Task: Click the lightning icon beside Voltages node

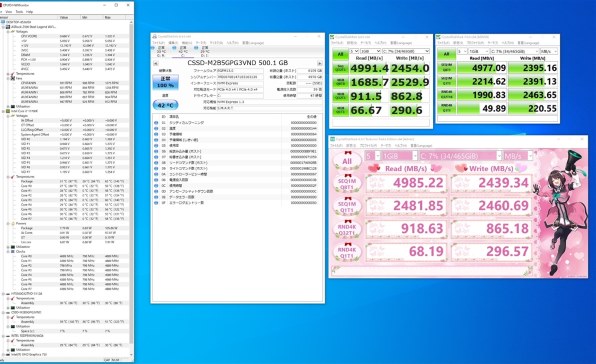Action: tap(13, 32)
